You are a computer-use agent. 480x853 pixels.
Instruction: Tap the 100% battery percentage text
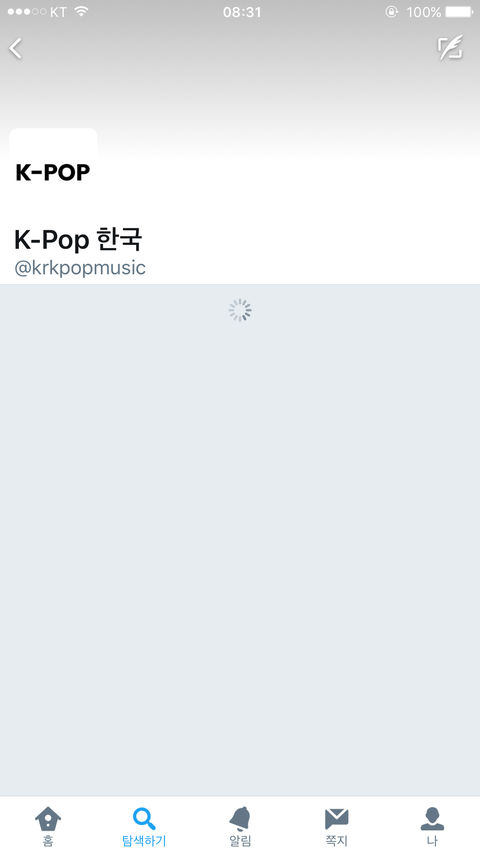(423, 12)
